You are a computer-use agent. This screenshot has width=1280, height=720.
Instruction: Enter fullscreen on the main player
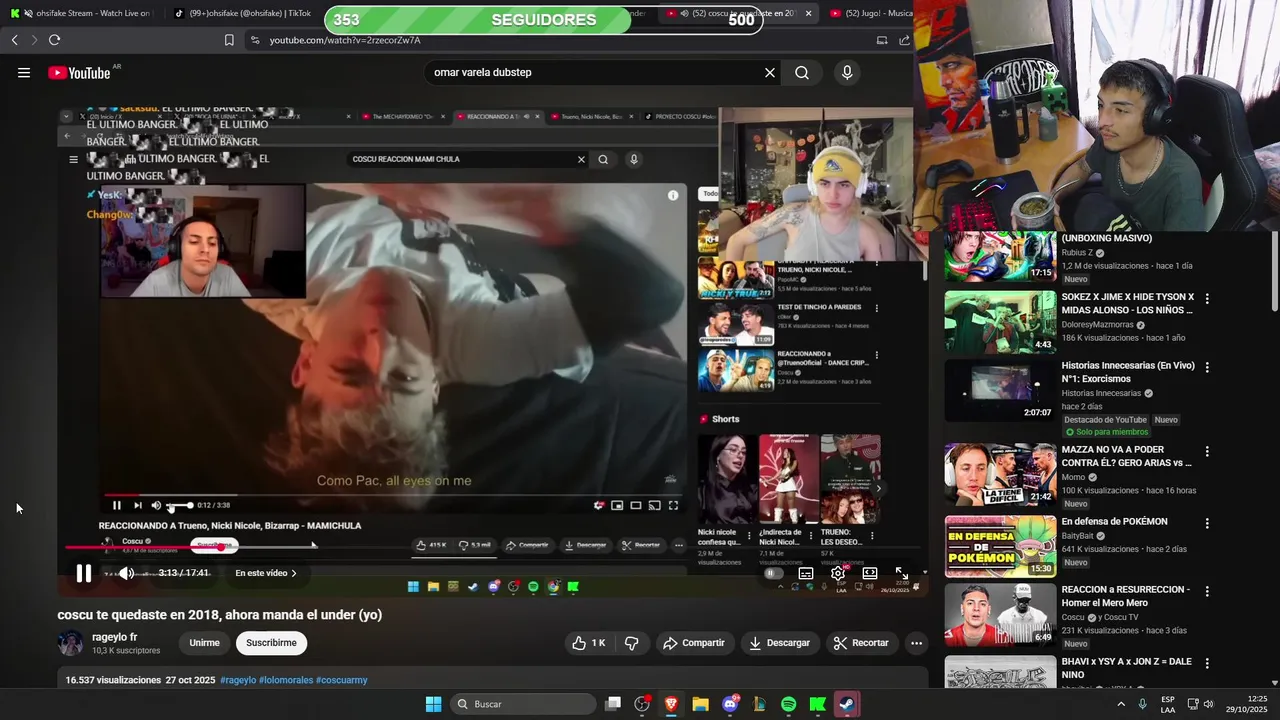click(x=902, y=573)
